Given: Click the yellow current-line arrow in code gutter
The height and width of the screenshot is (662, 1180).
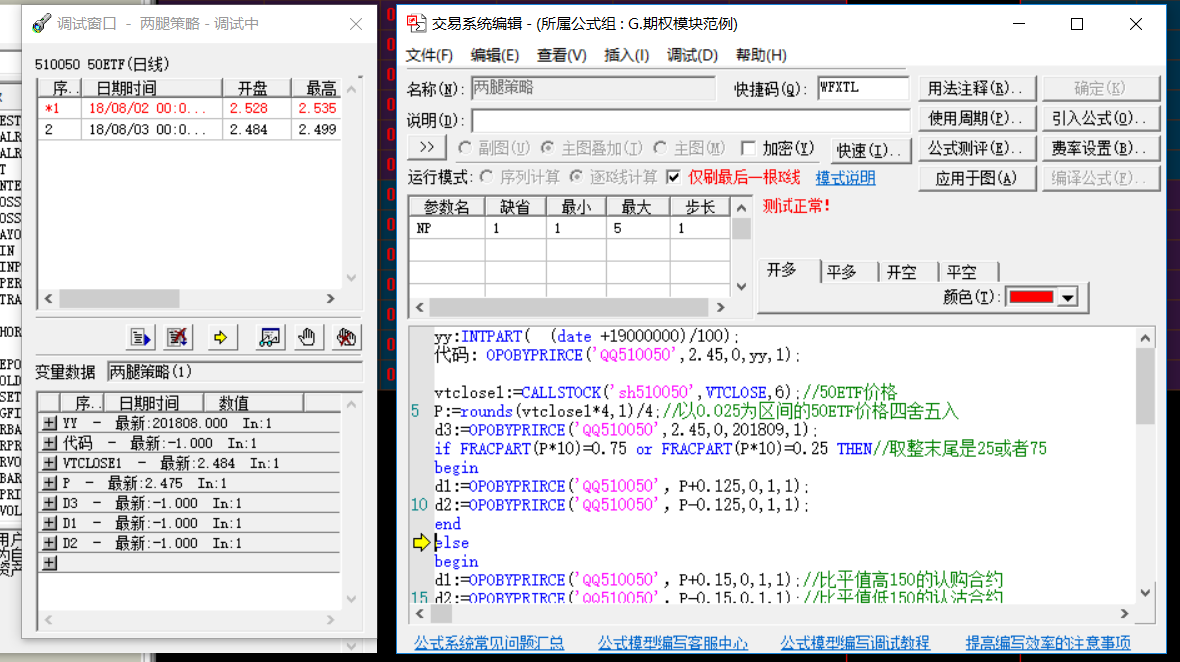Looking at the screenshot, I should pyautogui.click(x=421, y=542).
